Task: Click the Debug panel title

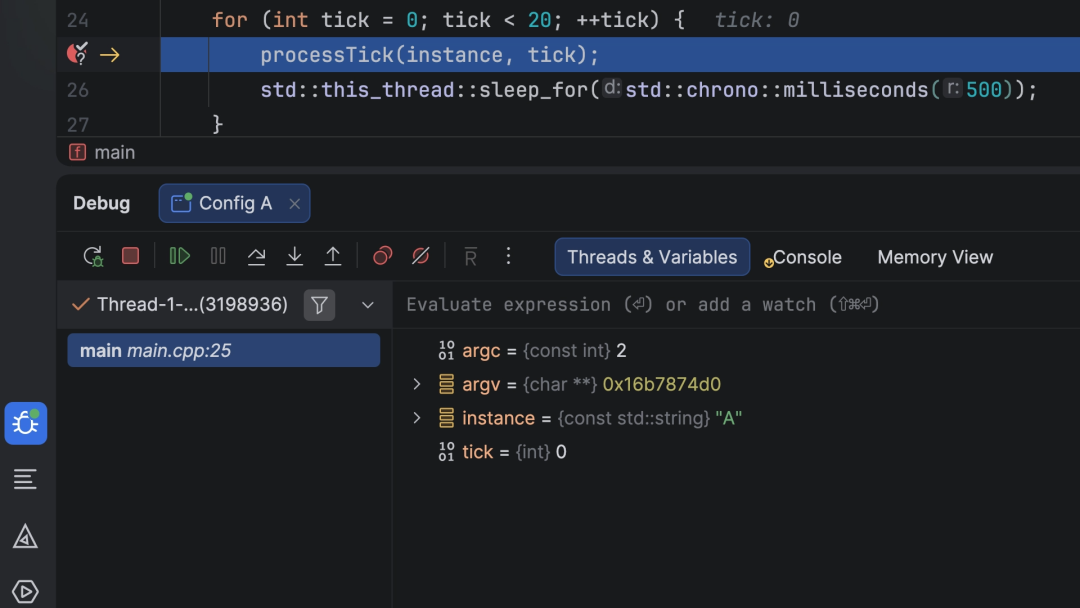Action: [101, 203]
